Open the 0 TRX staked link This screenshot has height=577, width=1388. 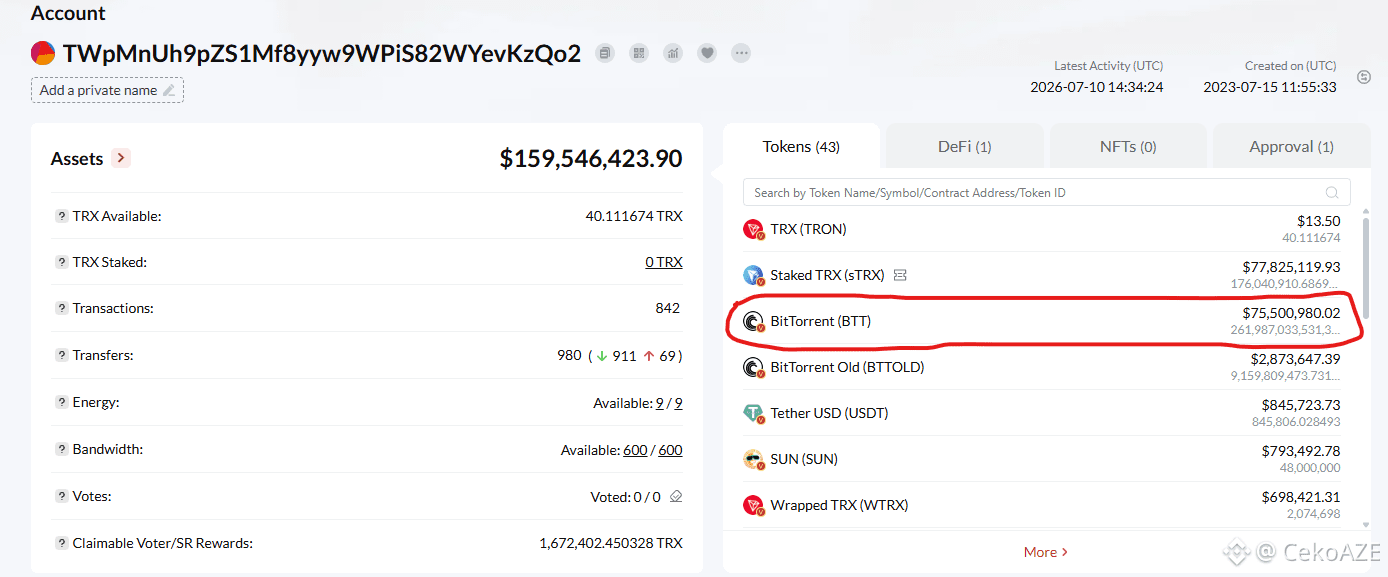(x=664, y=262)
